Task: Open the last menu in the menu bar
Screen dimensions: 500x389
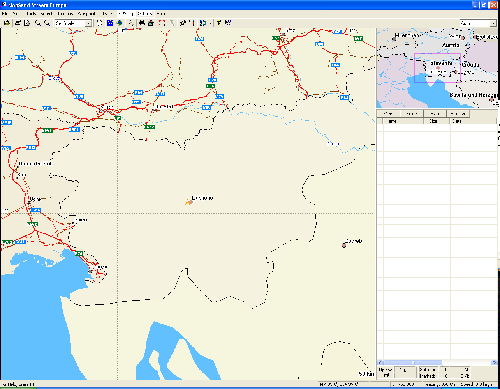Action: click(161, 14)
